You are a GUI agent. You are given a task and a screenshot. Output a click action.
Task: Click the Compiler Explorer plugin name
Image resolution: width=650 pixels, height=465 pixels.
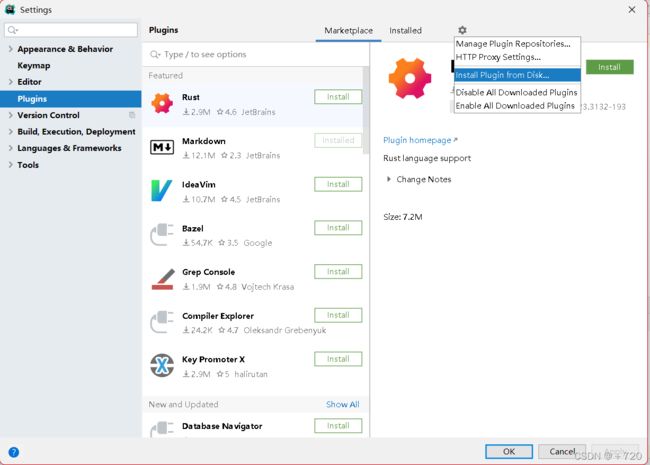[x=218, y=316]
